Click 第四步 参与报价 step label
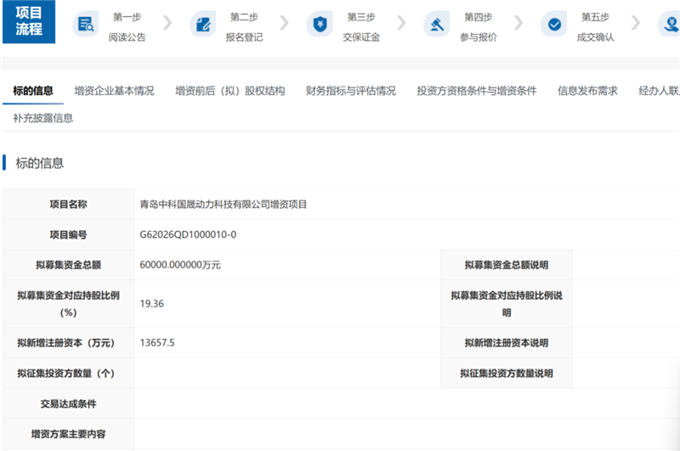Viewport: 680px width, 451px height. (x=478, y=27)
